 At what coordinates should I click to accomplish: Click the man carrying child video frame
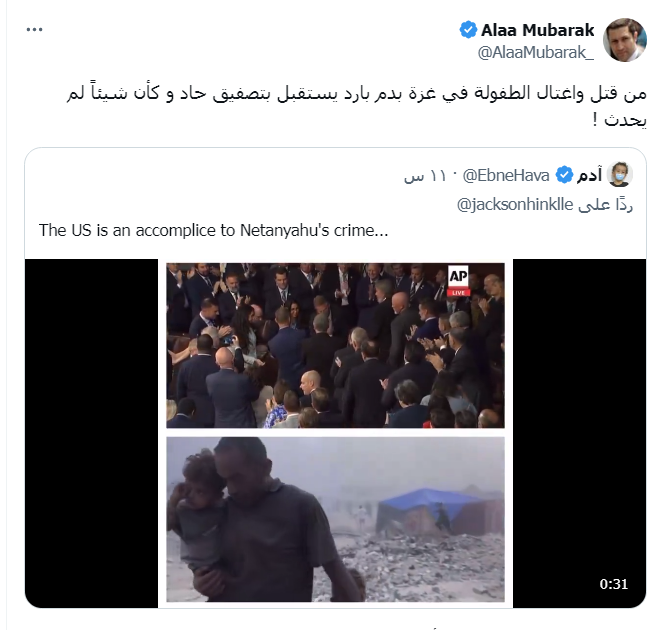coord(335,519)
